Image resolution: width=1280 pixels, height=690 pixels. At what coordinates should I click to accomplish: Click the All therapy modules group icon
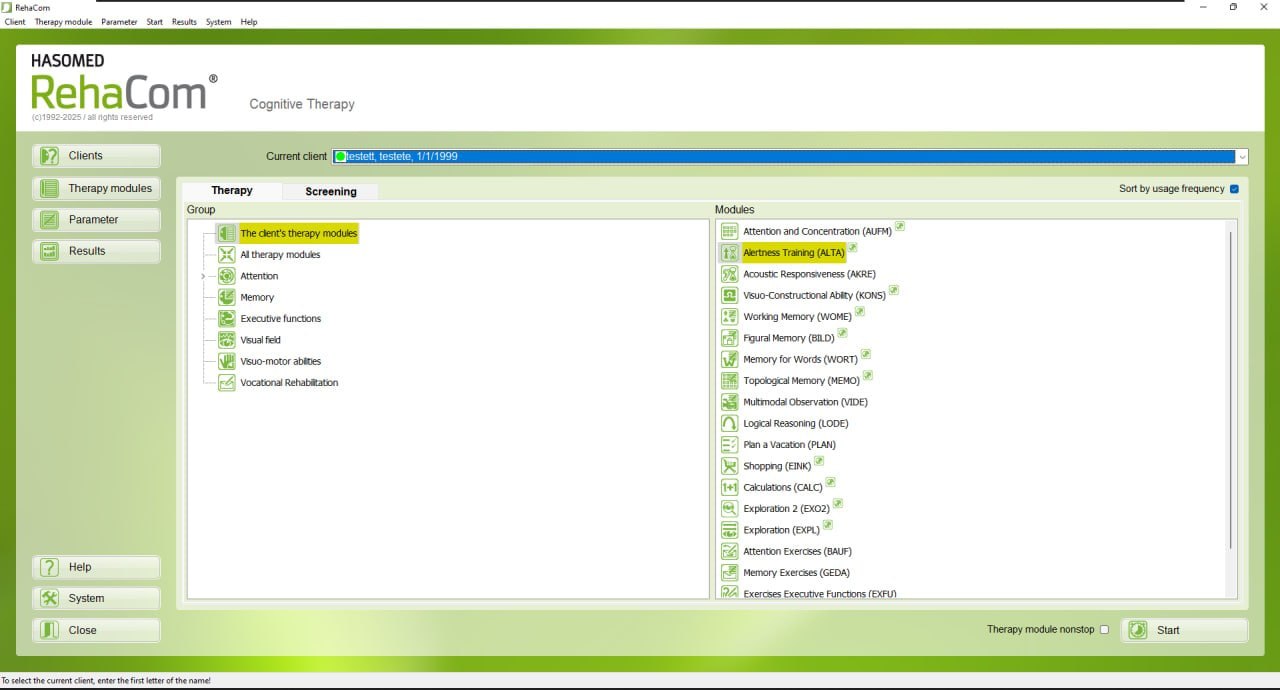pos(226,254)
